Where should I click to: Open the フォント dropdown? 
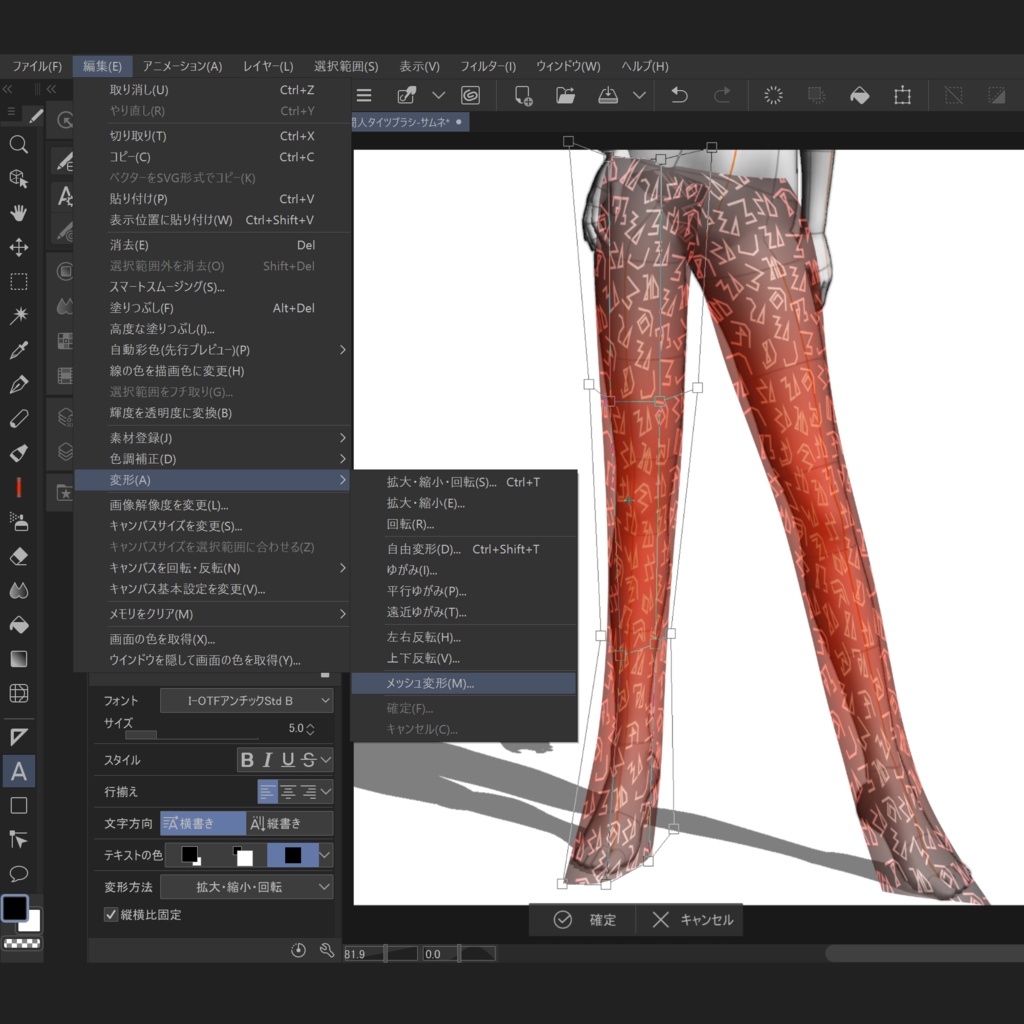pyautogui.click(x=246, y=701)
